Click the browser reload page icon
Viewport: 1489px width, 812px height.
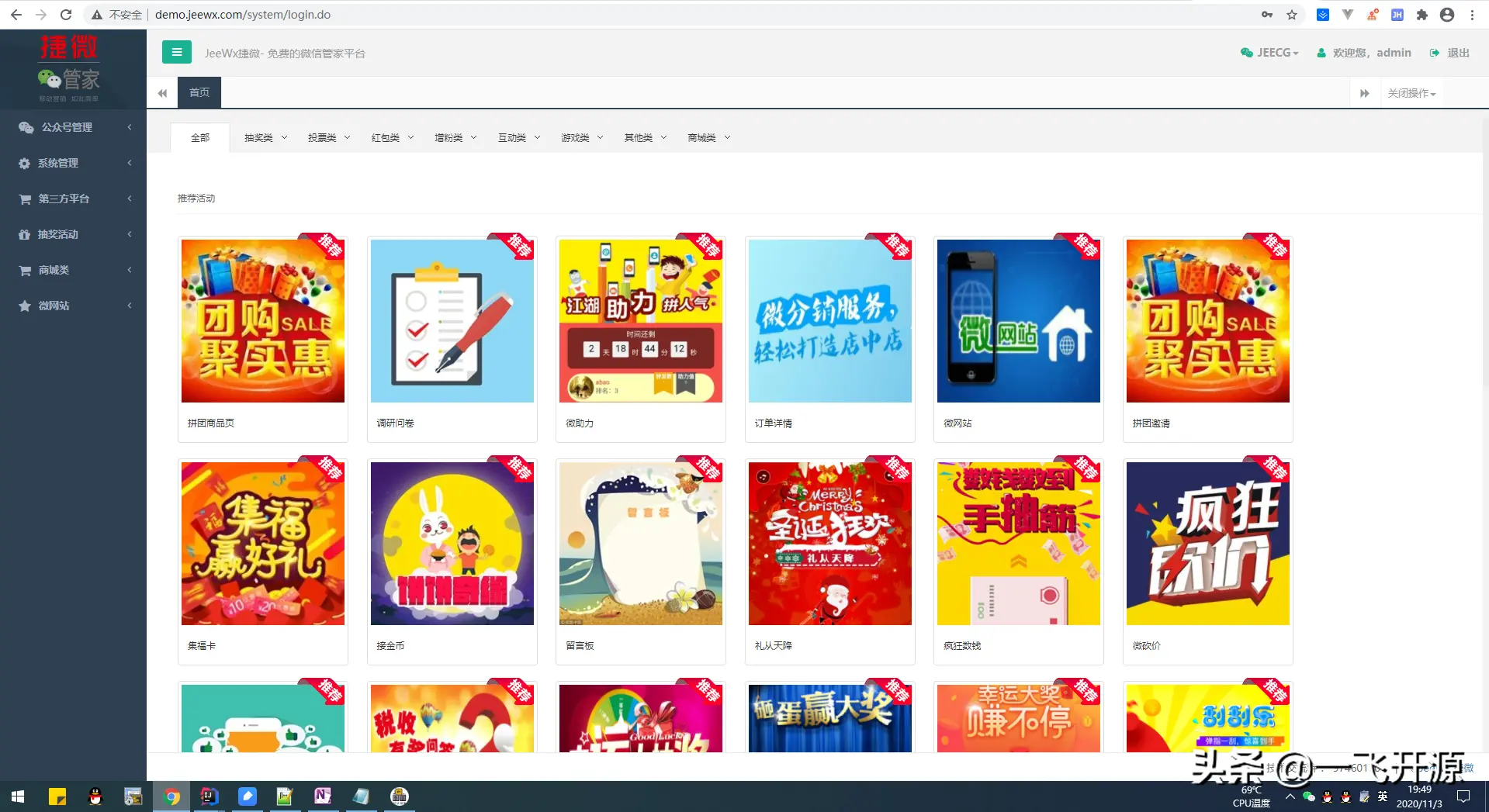(66, 15)
